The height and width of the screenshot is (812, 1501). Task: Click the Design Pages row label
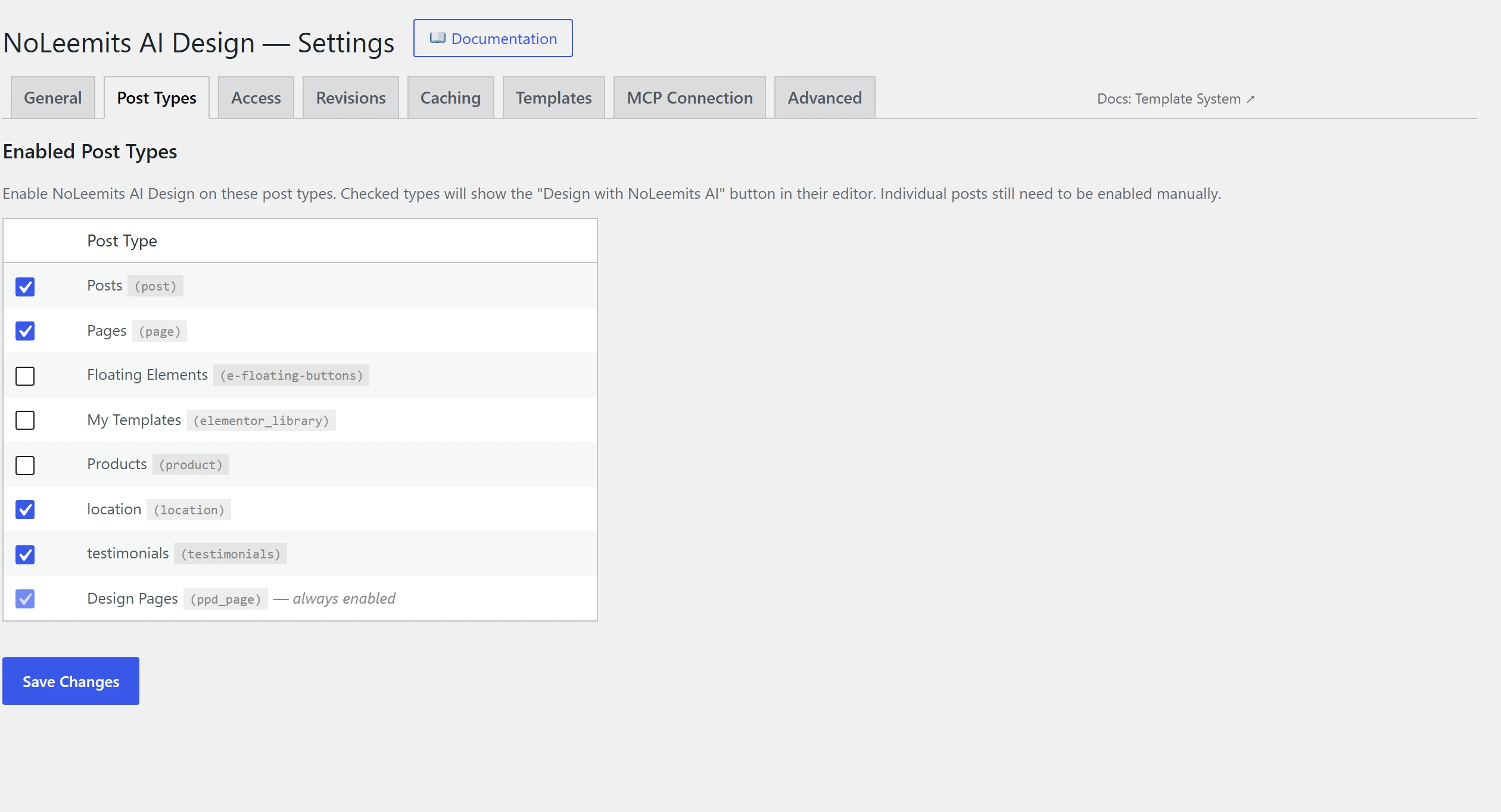point(132,599)
